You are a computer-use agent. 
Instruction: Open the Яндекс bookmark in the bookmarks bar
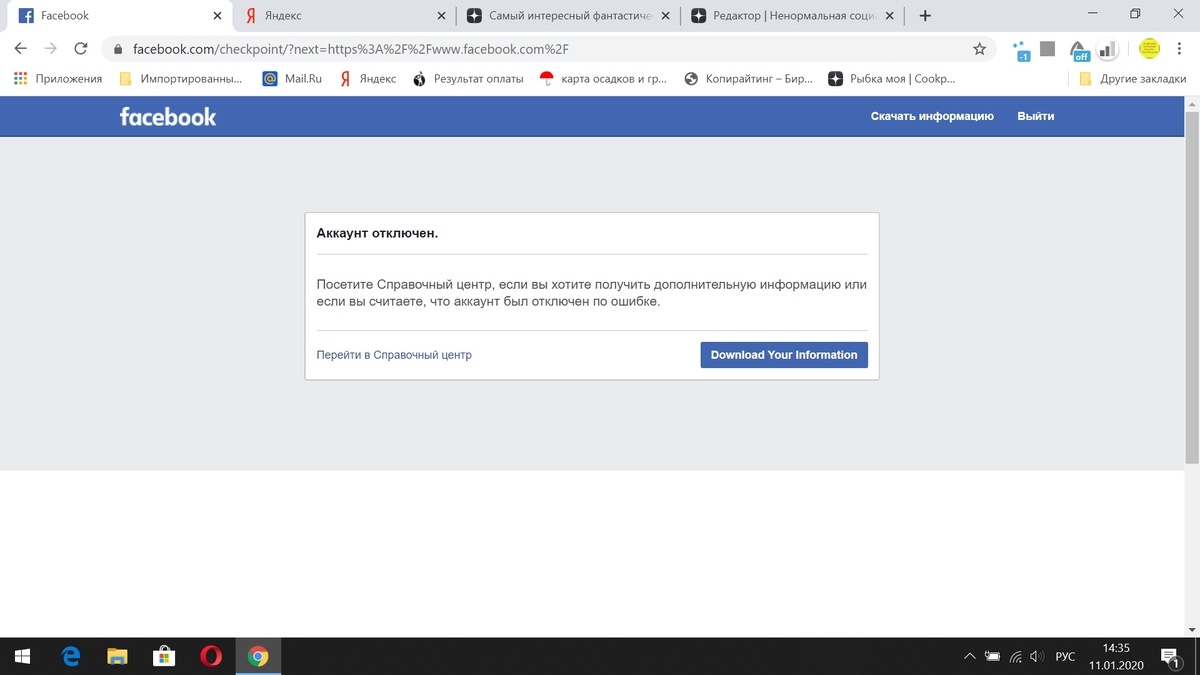tap(368, 78)
